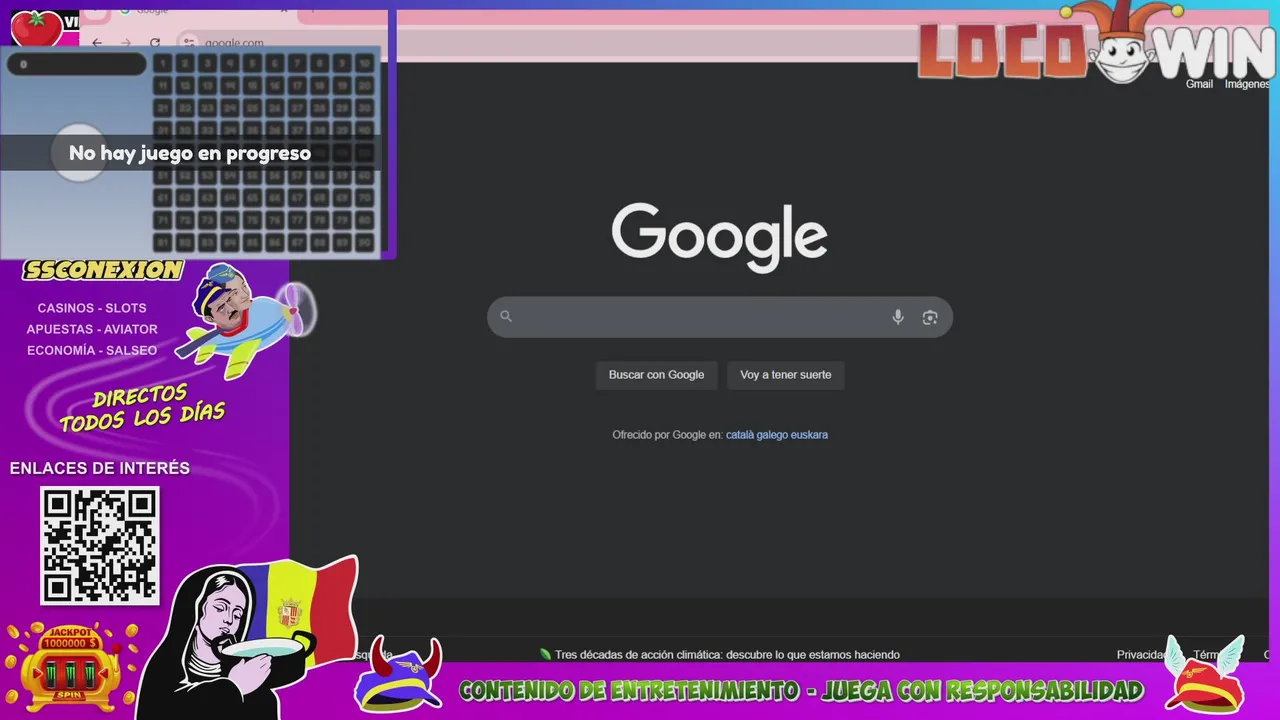Select bingo number 90 cell
Image resolution: width=1280 pixels, height=720 pixels.
365,243
